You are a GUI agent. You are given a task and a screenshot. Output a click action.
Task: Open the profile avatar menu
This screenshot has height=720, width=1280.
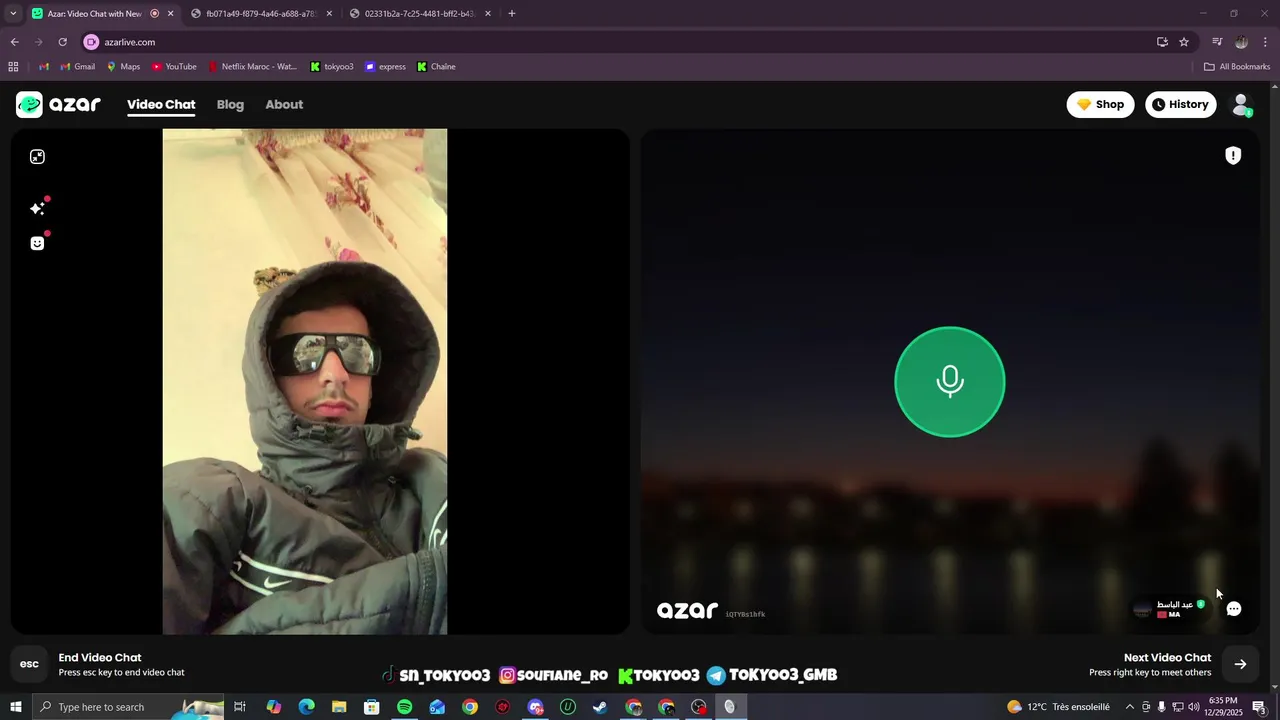[1241, 104]
